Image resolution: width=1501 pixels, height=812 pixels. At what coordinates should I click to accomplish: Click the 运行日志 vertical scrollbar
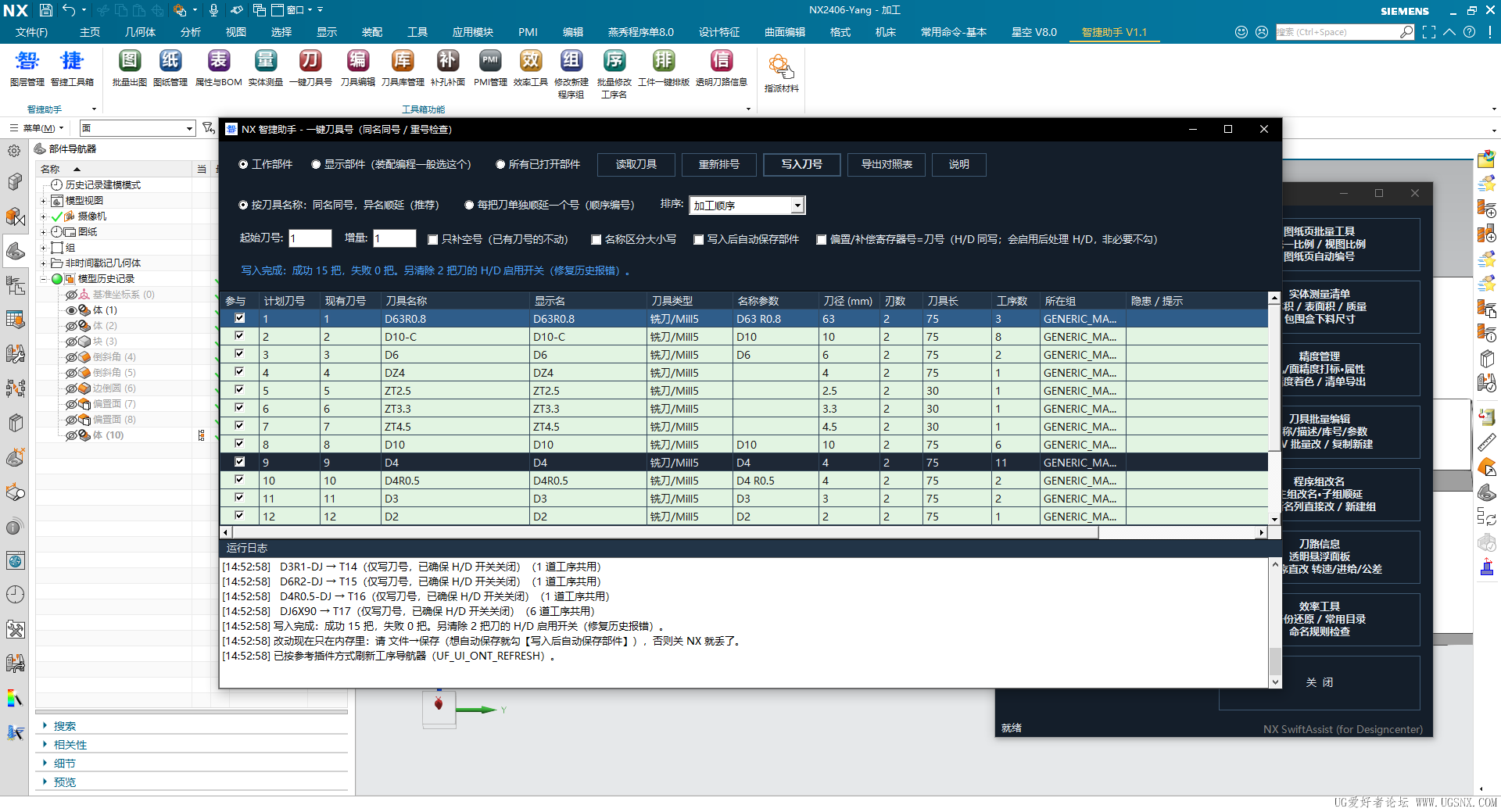click(x=1275, y=622)
